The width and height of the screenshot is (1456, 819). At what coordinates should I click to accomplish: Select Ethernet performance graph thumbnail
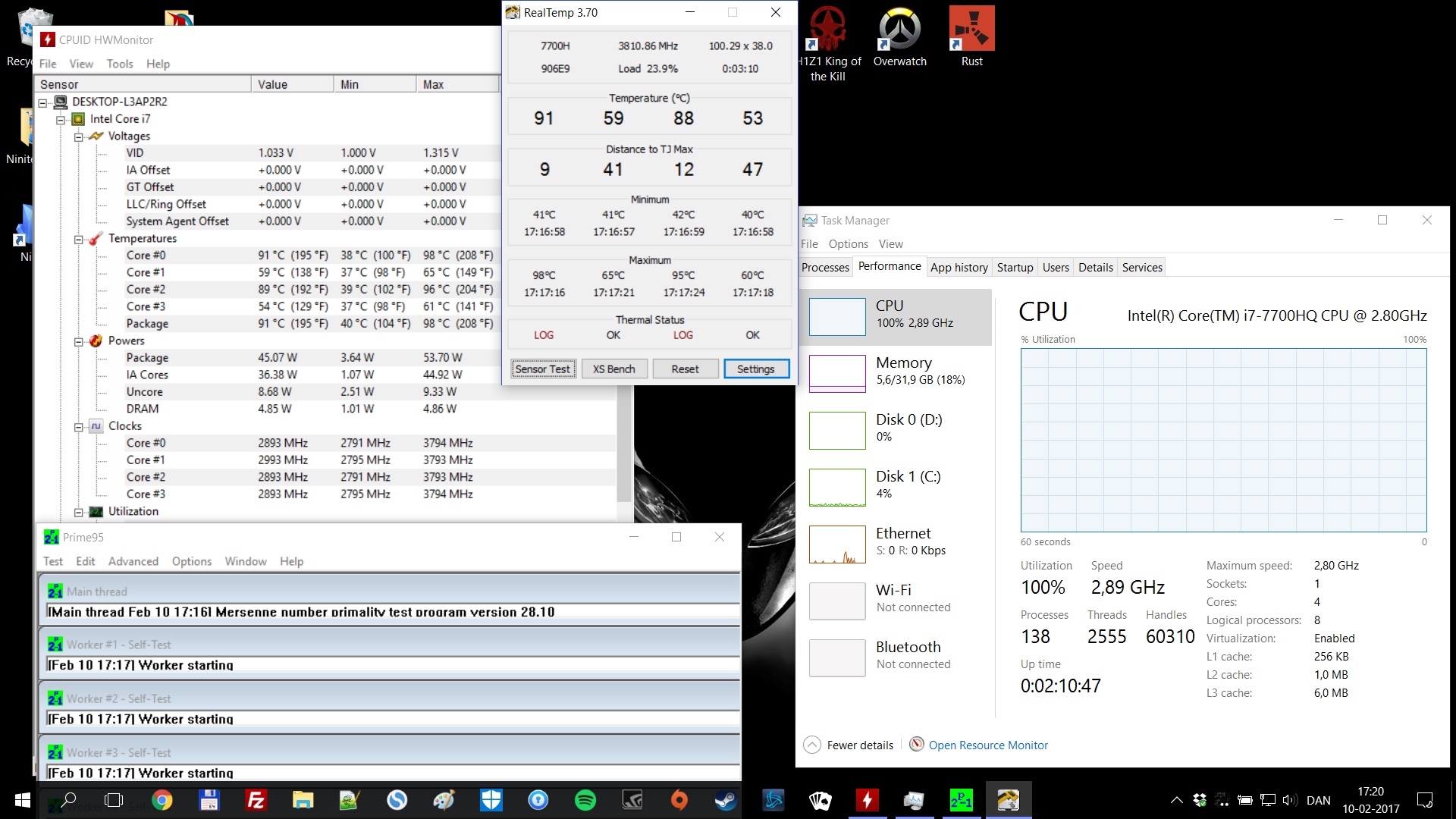(x=837, y=544)
